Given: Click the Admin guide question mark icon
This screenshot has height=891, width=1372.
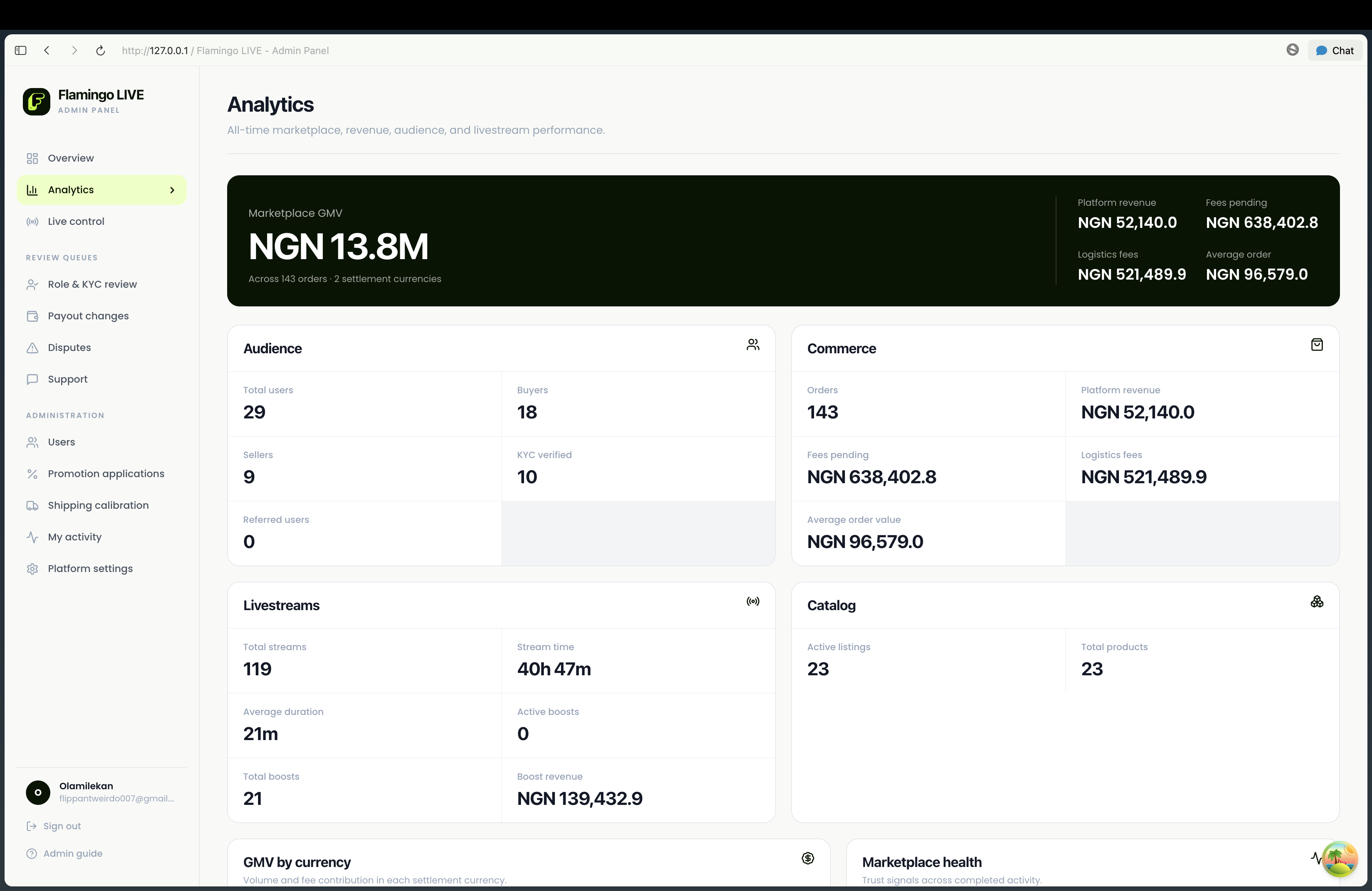Looking at the screenshot, I should (32, 854).
